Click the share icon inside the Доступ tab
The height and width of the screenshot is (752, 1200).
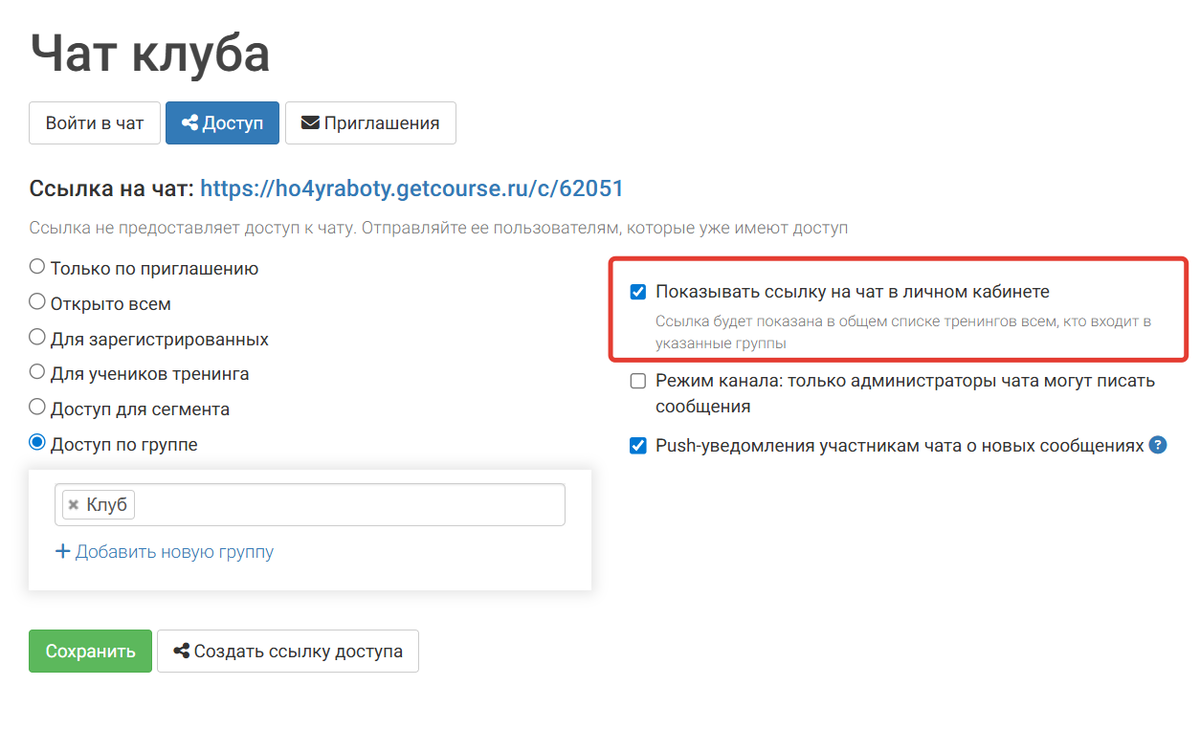pyautogui.click(x=189, y=122)
